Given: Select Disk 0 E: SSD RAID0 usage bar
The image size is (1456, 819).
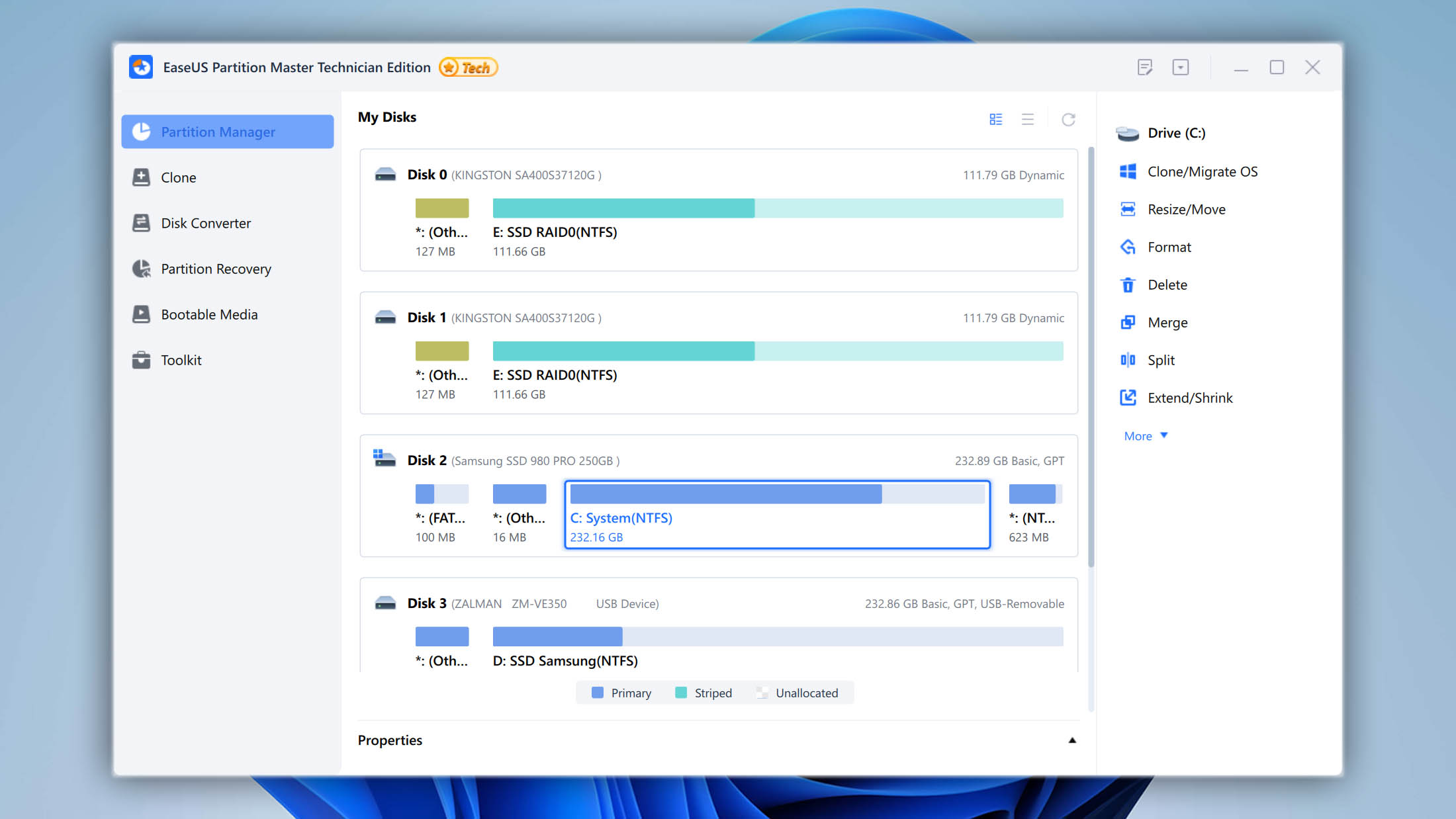Looking at the screenshot, I should tap(778, 208).
